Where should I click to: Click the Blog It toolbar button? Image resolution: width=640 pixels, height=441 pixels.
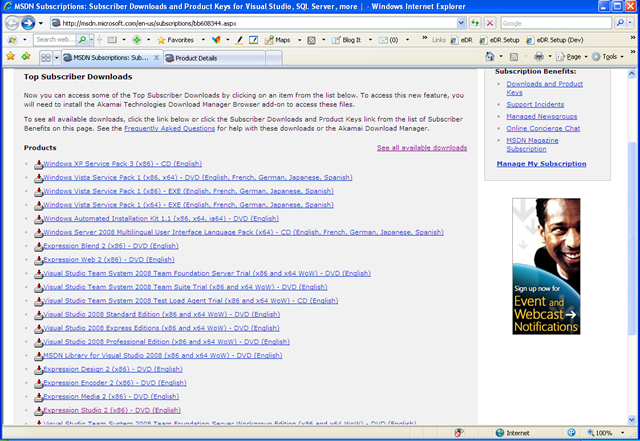click(347, 40)
